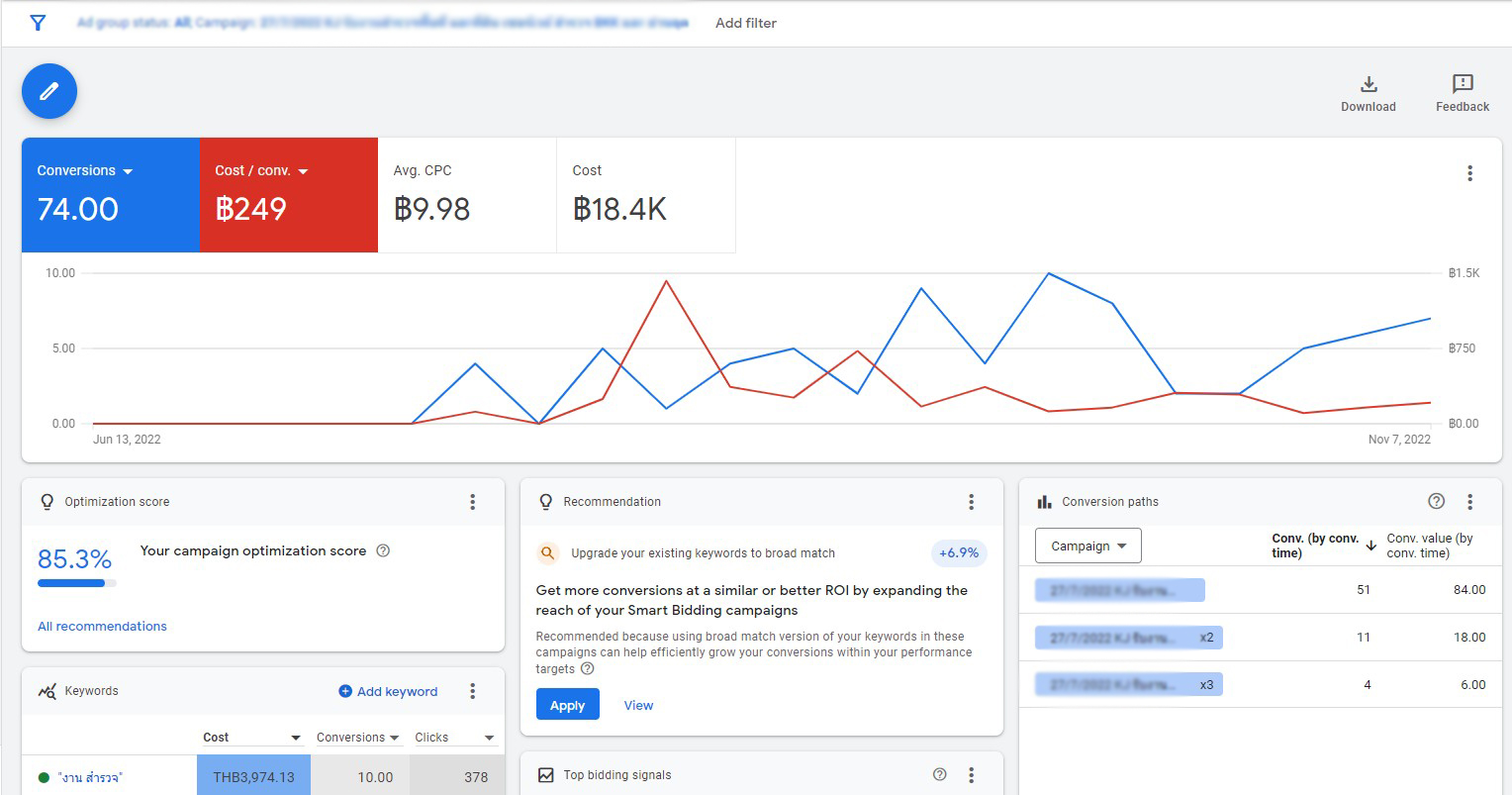Click the 10.00 conversions cell in Keywords
Image resolution: width=1512 pixels, height=795 pixels.
pyautogui.click(x=360, y=777)
